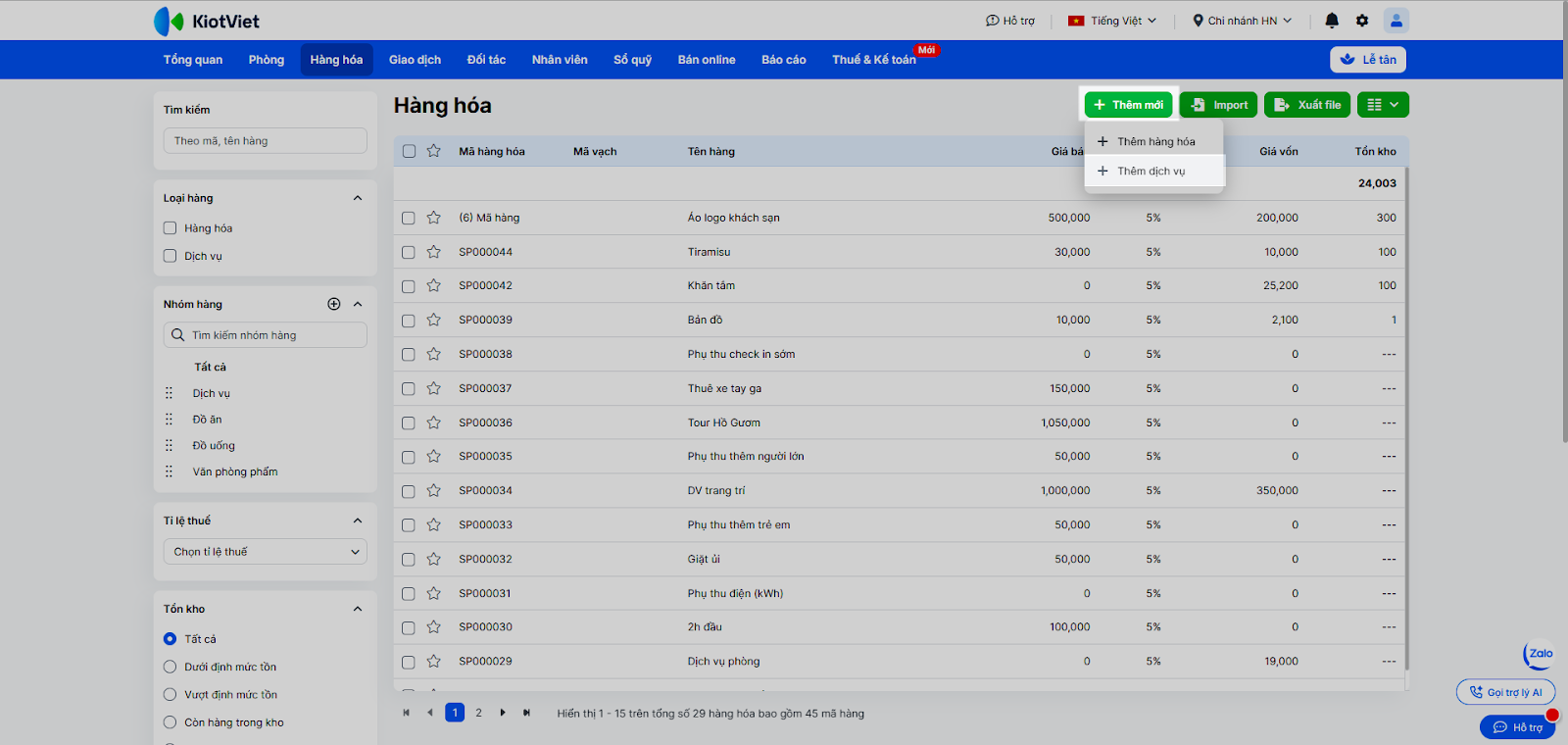Open the Zalo chat icon
Viewport: 1568px width, 745px height.
pyautogui.click(x=1540, y=654)
